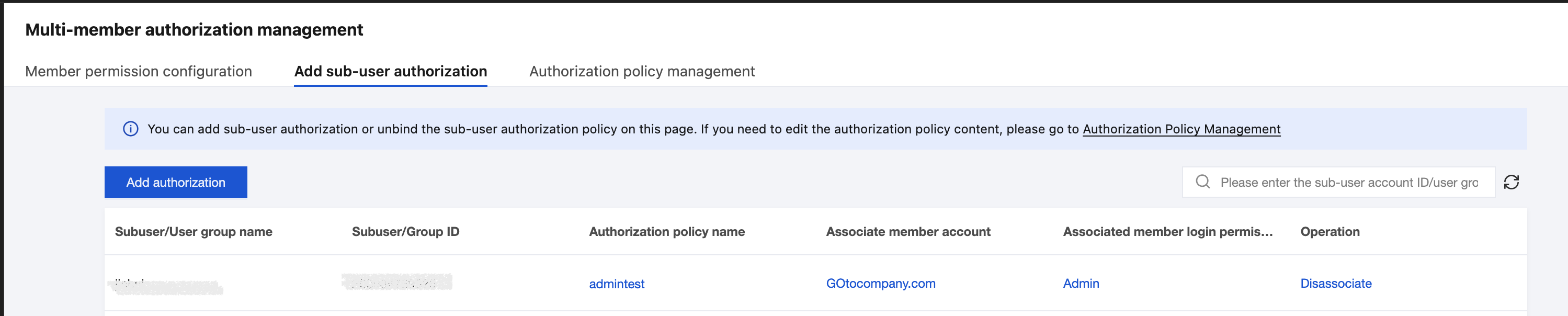The height and width of the screenshot is (316, 1568).
Task: Click the Associated member login permission header
Action: (x=1167, y=231)
